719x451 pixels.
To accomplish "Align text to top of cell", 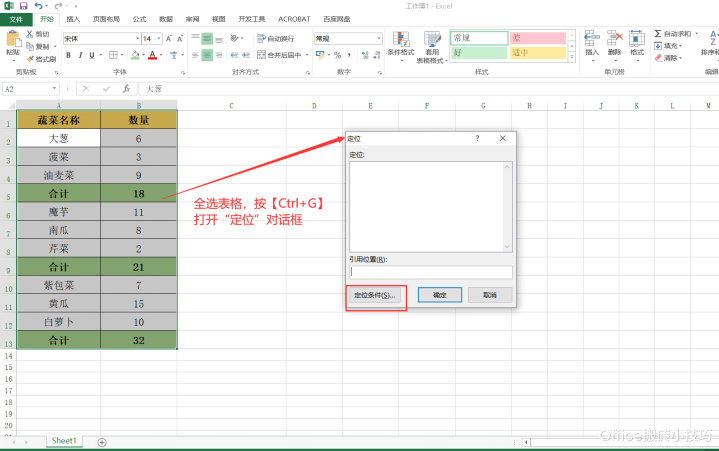I will point(196,38).
